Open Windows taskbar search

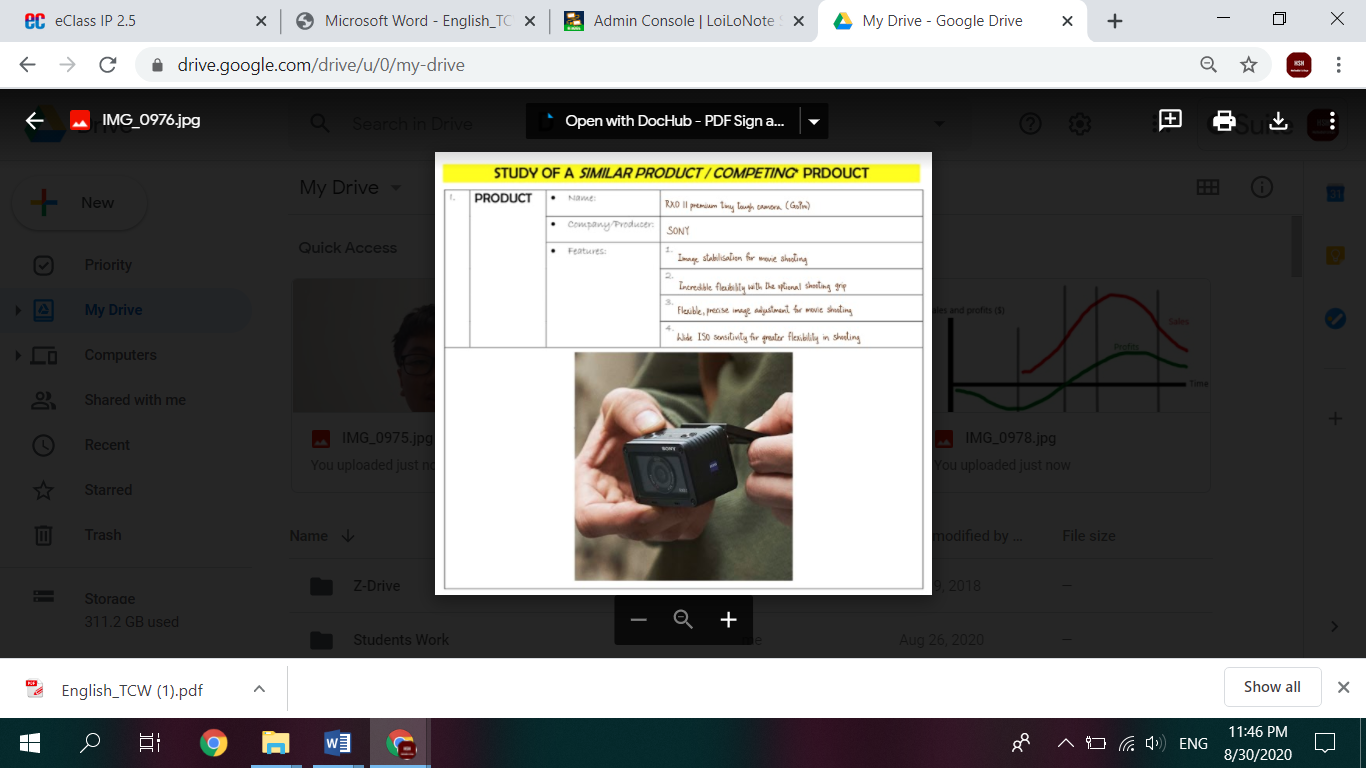90,743
